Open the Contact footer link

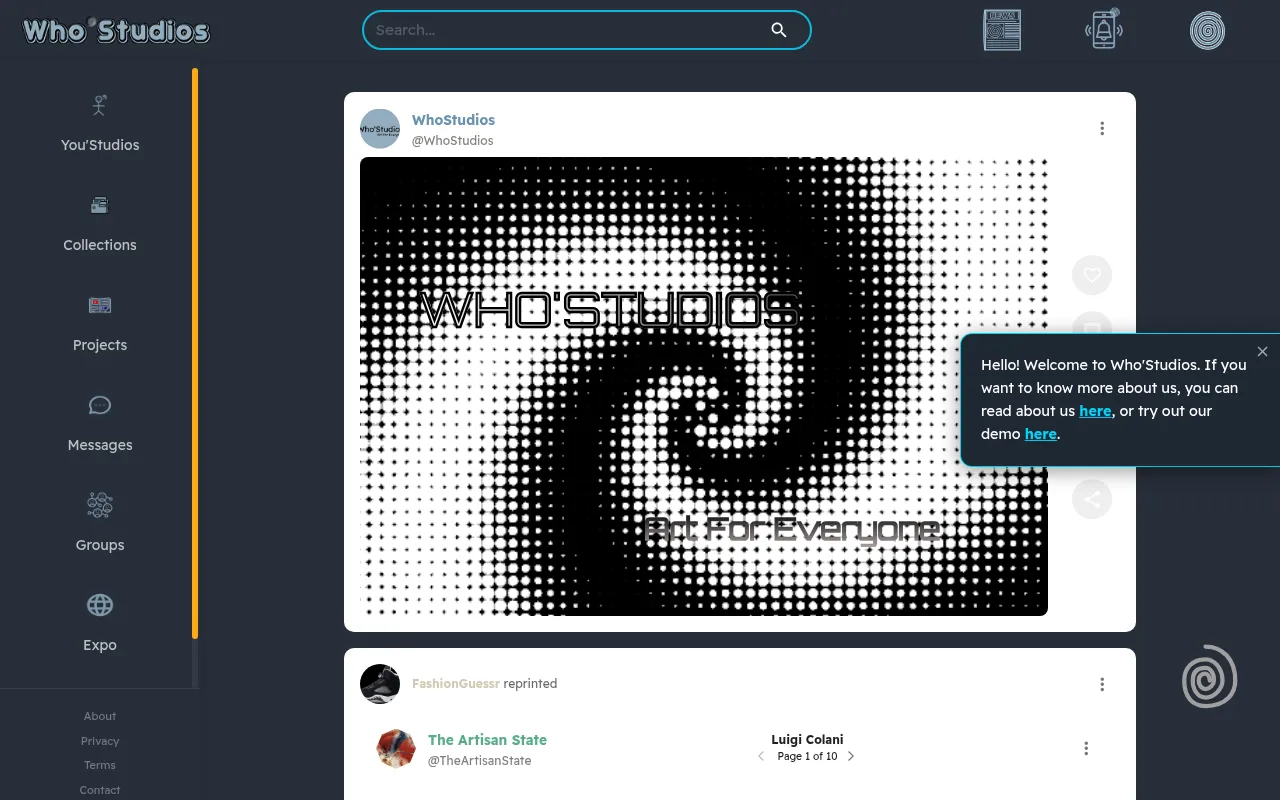(100, 790)
